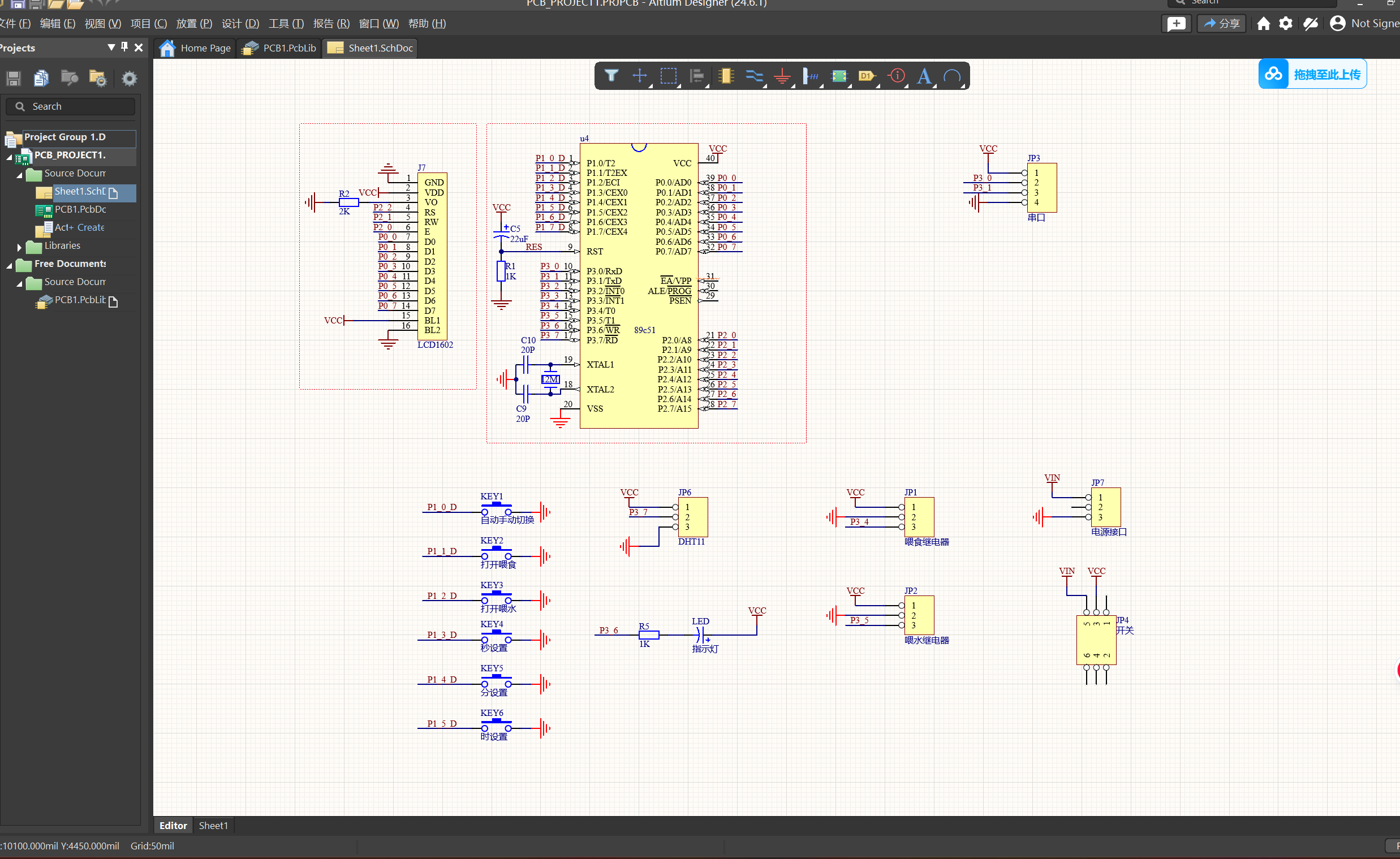Place a D1 port
This screenshot has width=1400, height=859.
[x=867, y=76]
